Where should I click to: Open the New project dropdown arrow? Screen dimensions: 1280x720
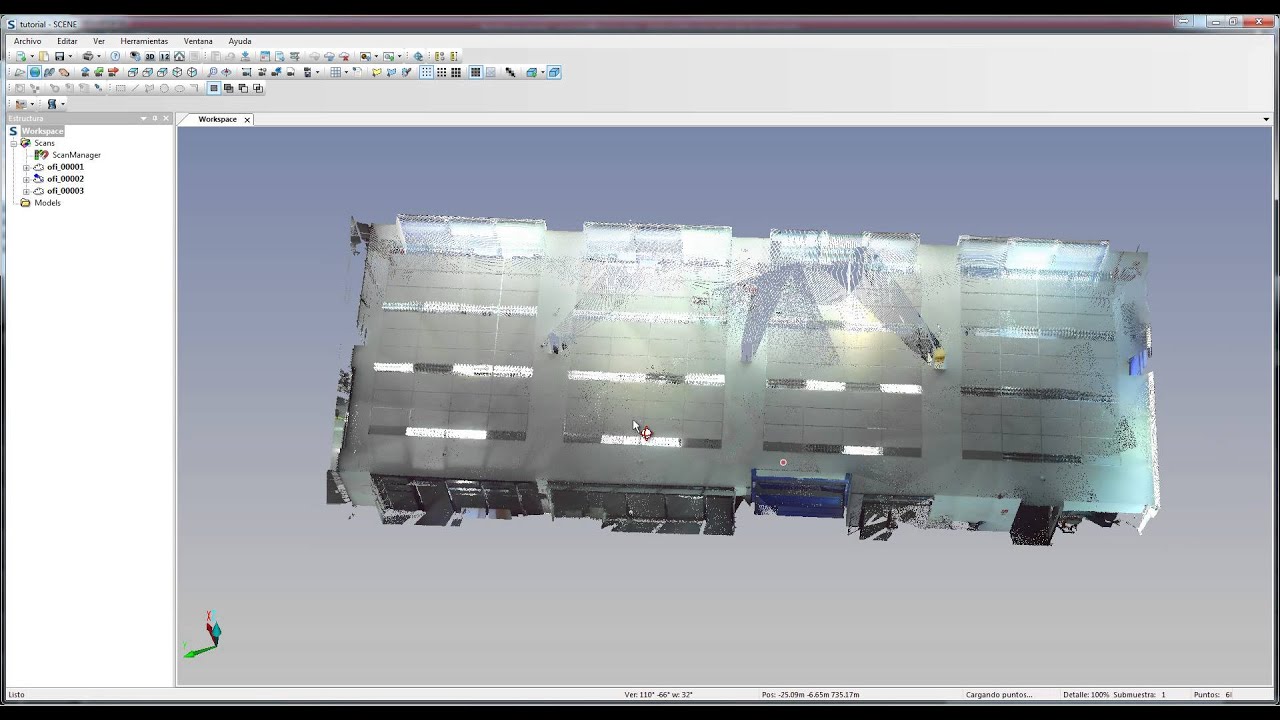point(32,56)
